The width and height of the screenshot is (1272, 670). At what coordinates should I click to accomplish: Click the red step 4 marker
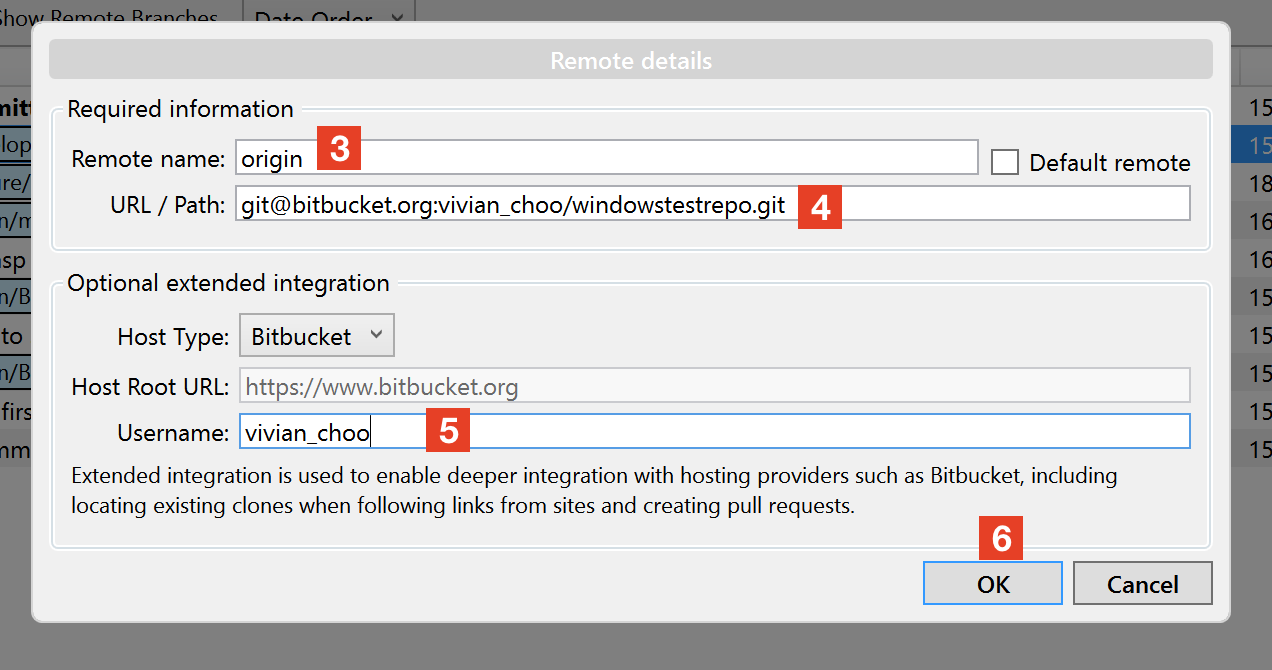click(x=818, y=208)
